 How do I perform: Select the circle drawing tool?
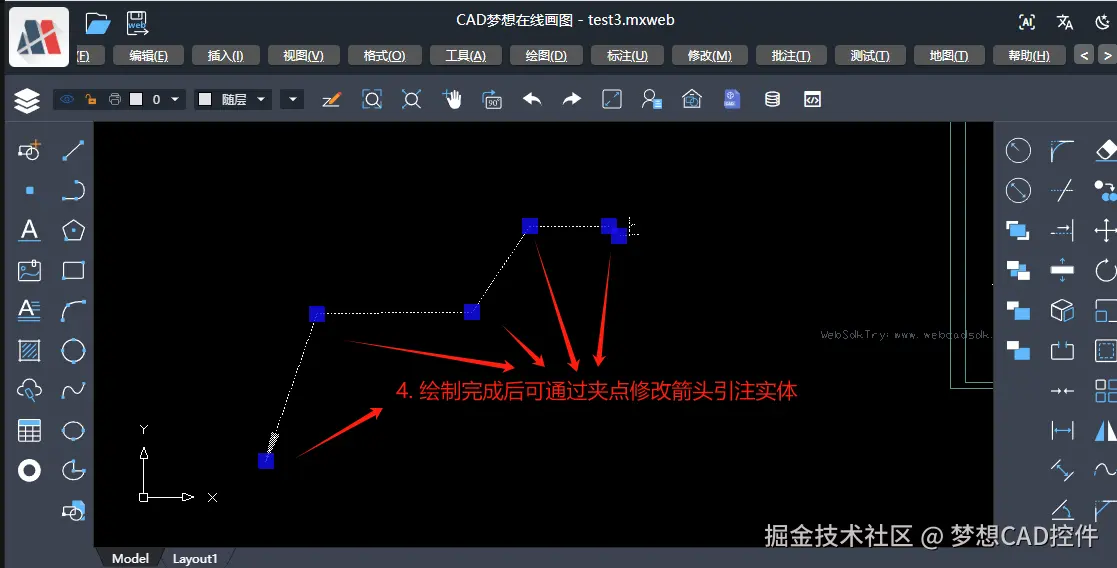pos(73,351)
